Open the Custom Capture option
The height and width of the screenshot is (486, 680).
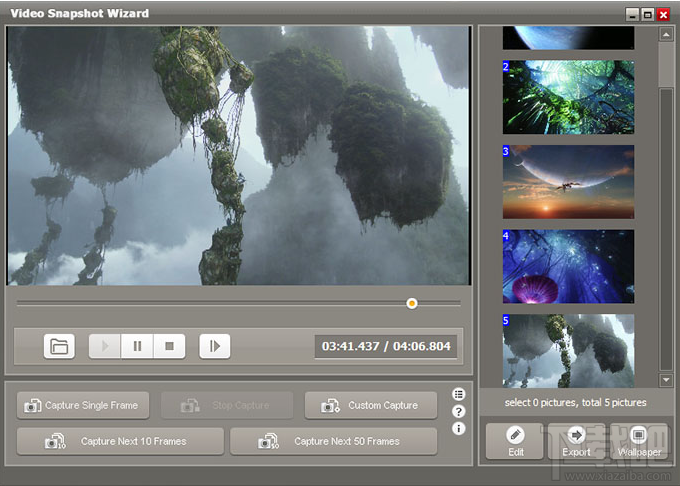click(371, 405)
